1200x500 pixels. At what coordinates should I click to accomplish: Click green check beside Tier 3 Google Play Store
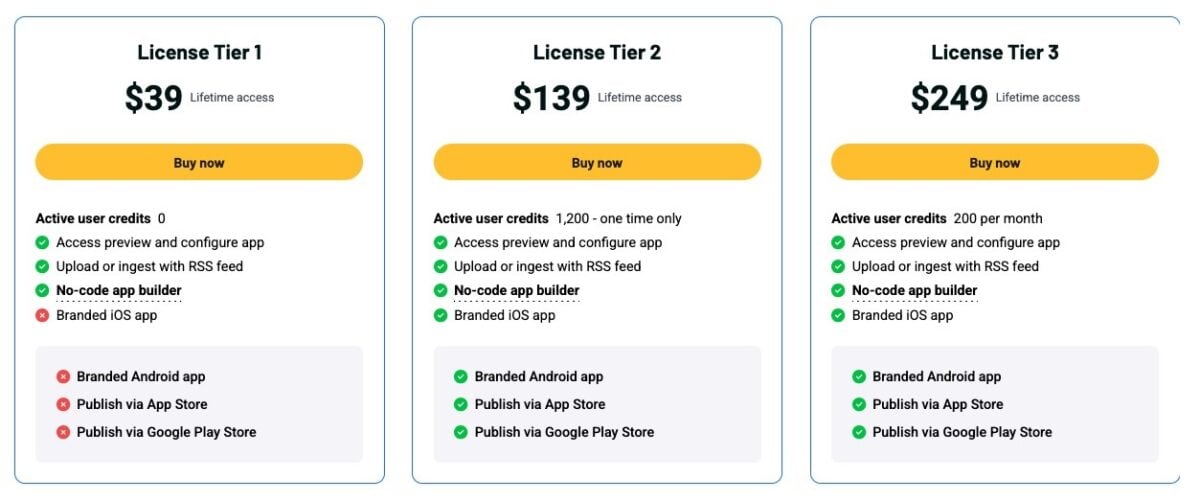click(x=859, y=432)
